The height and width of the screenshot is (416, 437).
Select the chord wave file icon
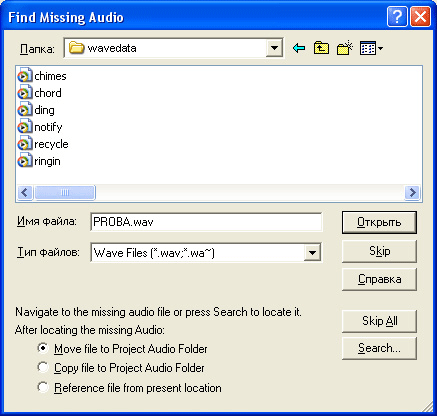[x=25, y=93]
